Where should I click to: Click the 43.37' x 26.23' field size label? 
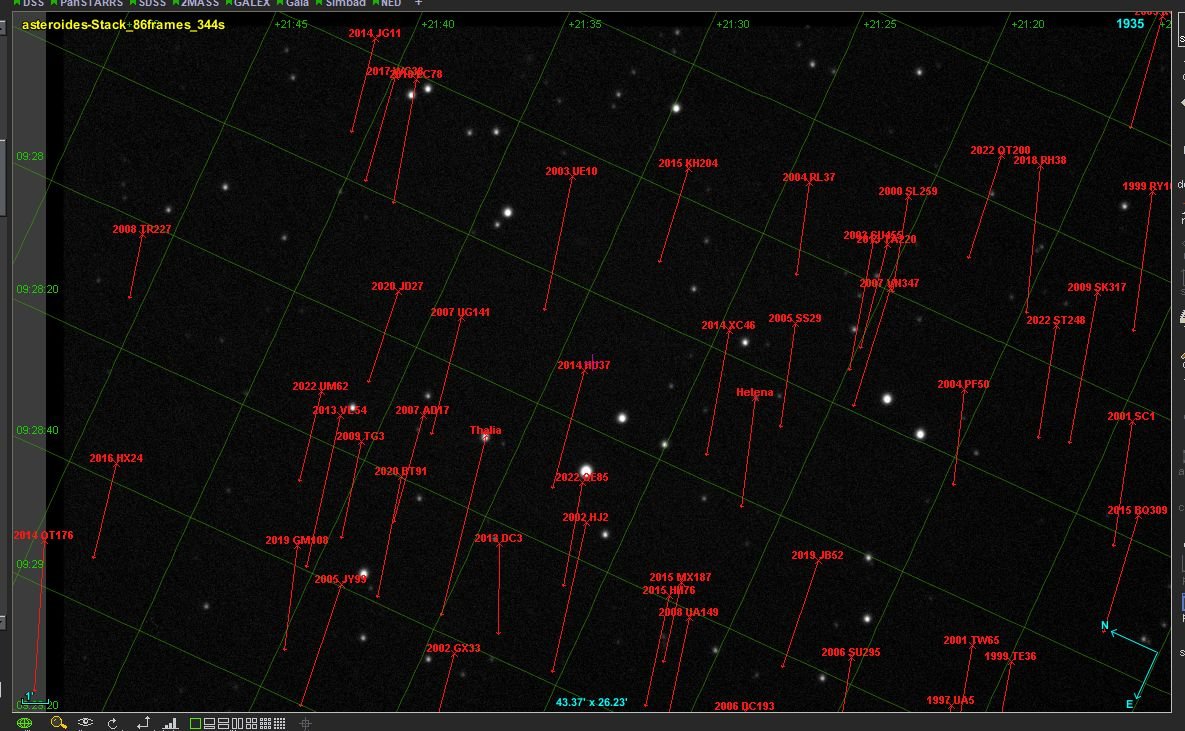[x=592, y=702]
